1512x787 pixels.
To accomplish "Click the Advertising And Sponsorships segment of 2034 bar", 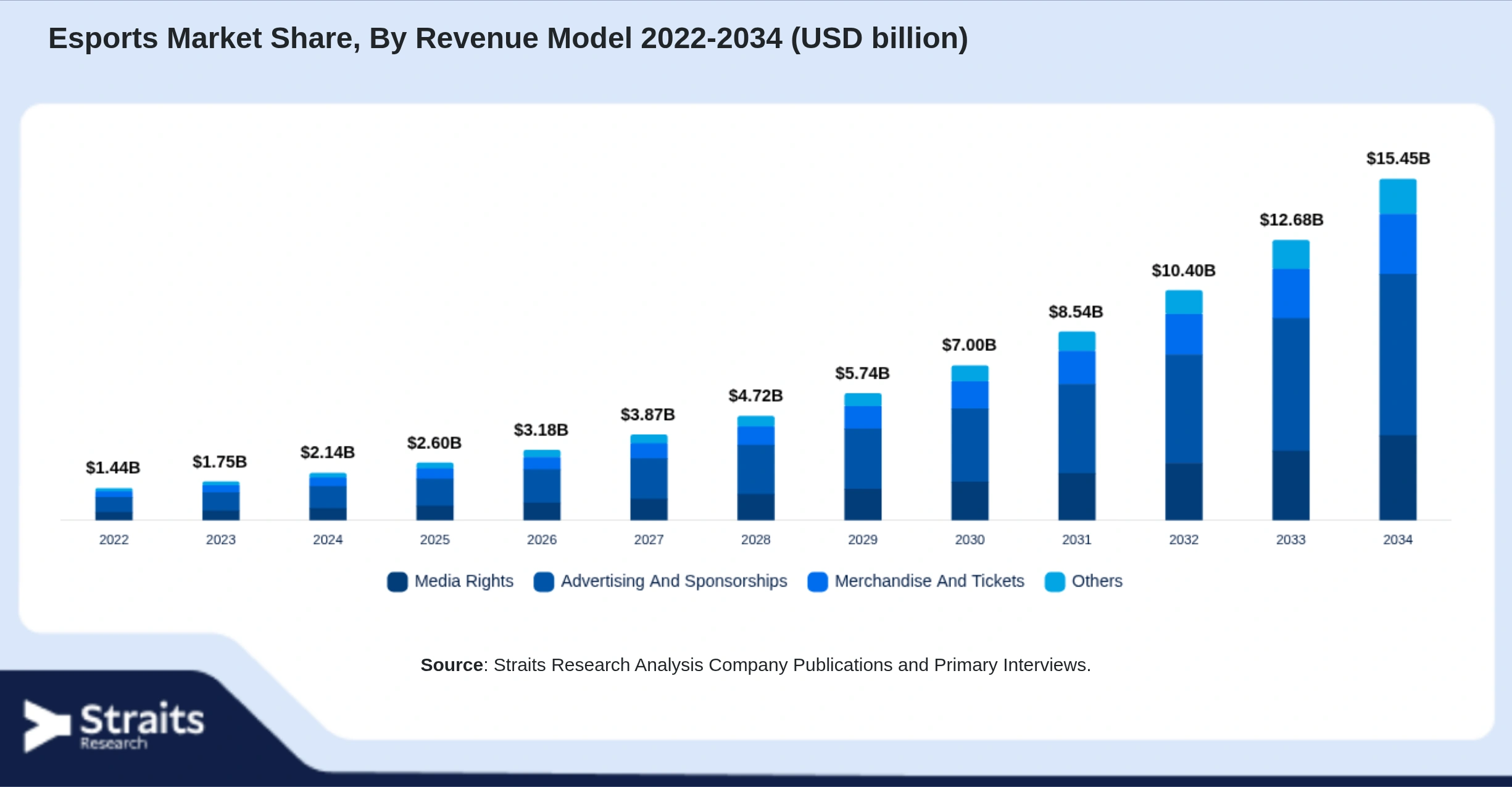I will pyautogui.click(x=1398, y=355).
